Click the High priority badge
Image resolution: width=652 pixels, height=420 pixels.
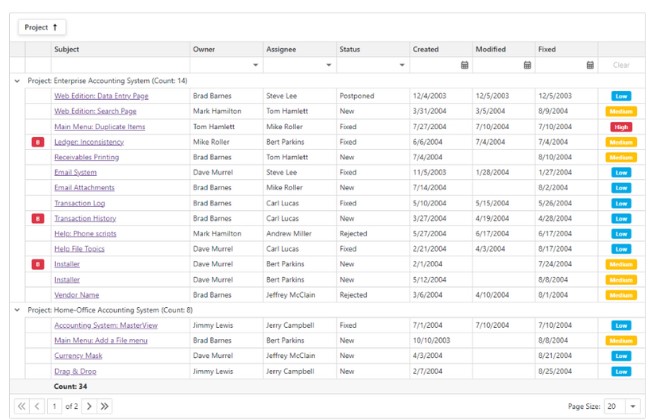coord(620,127)
